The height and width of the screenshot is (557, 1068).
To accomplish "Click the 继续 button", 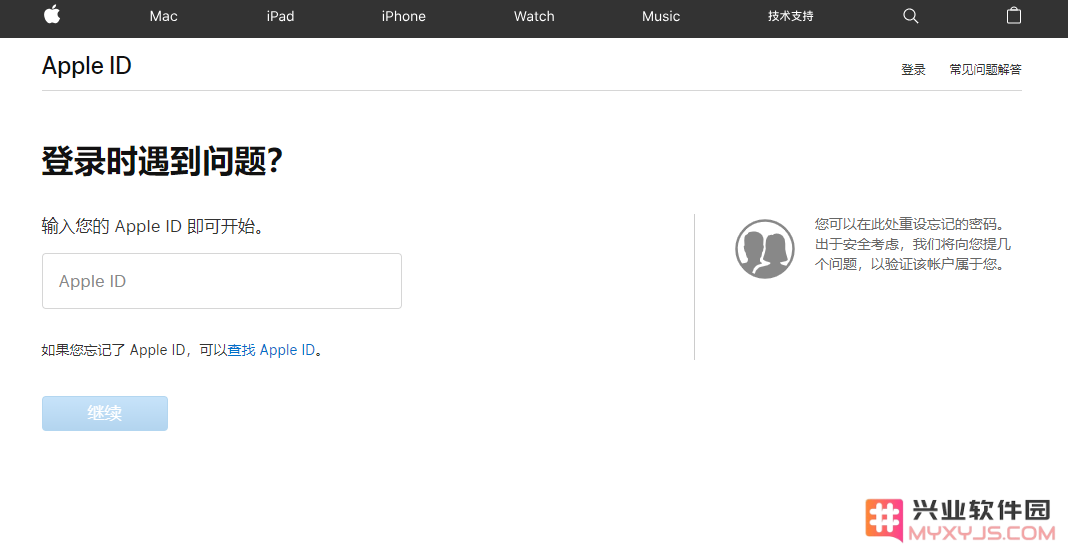I will pos(105,413).
